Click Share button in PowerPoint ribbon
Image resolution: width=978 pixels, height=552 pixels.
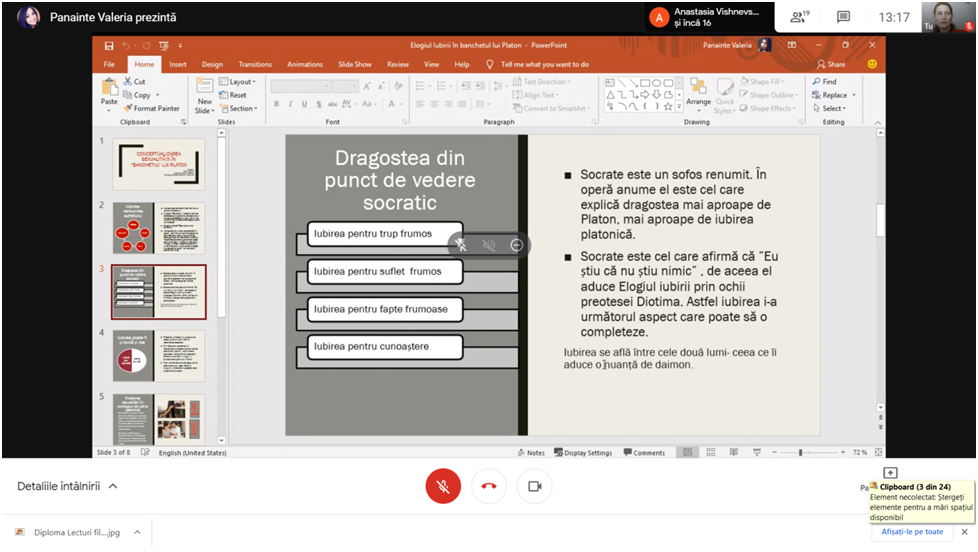[830, 64]
